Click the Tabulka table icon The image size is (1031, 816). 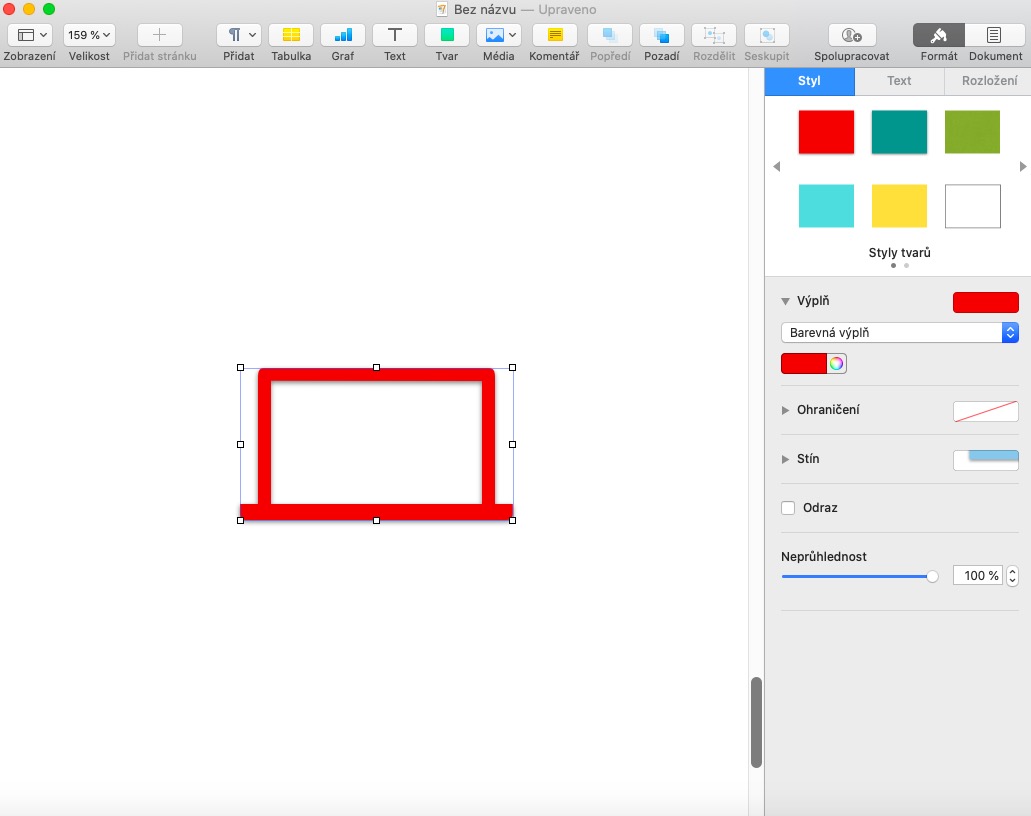[291, 35]
